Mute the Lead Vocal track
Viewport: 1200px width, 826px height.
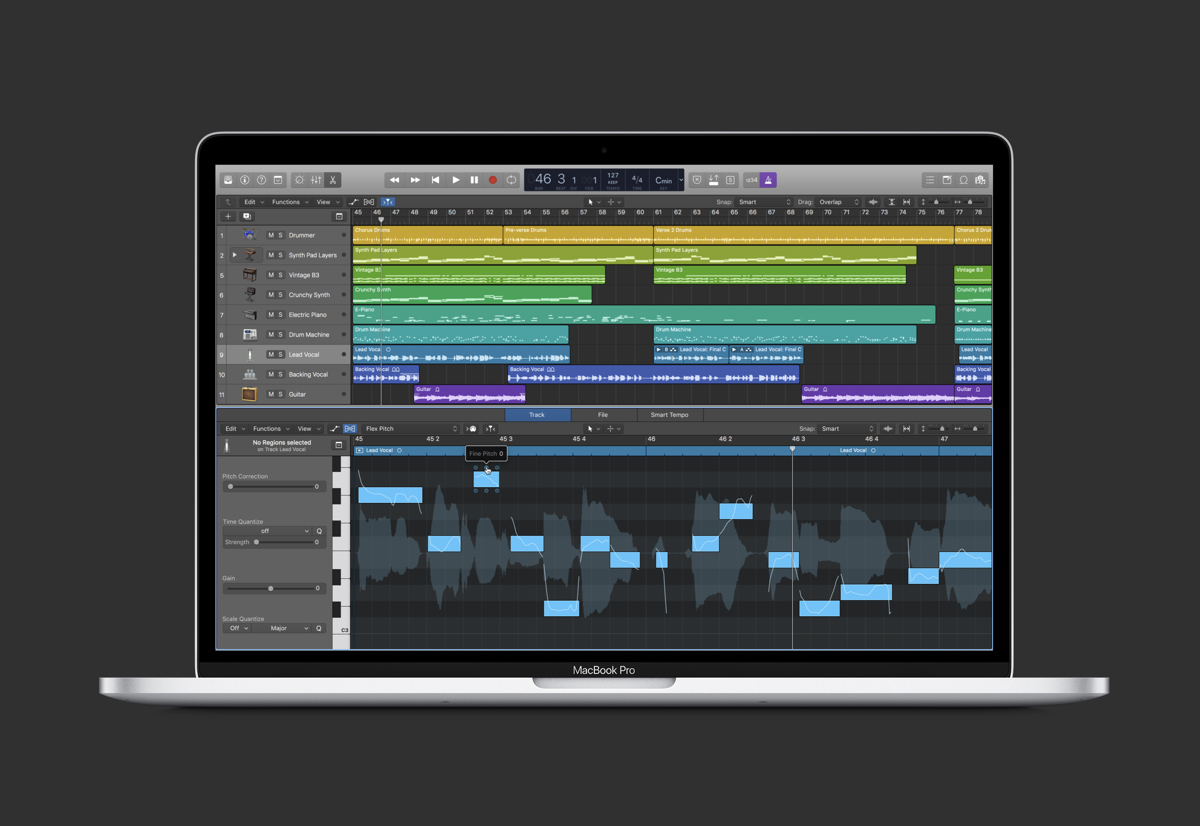(x=270, y=354)
